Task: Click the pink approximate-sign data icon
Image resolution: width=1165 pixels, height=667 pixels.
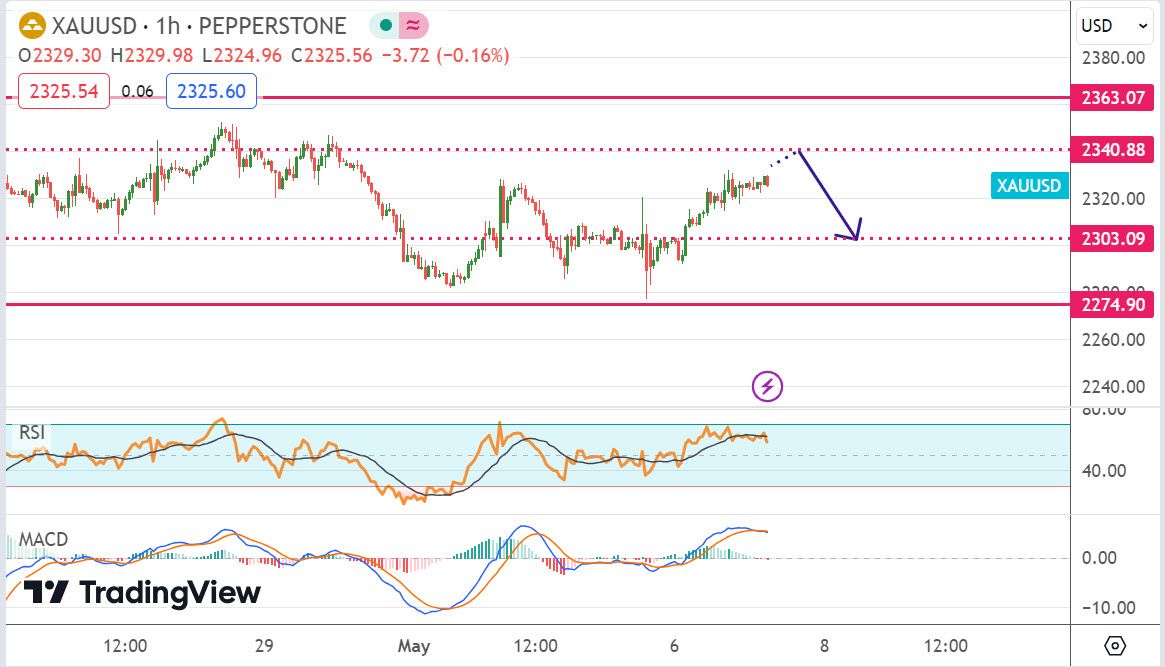Action: (x=413, y=26)
